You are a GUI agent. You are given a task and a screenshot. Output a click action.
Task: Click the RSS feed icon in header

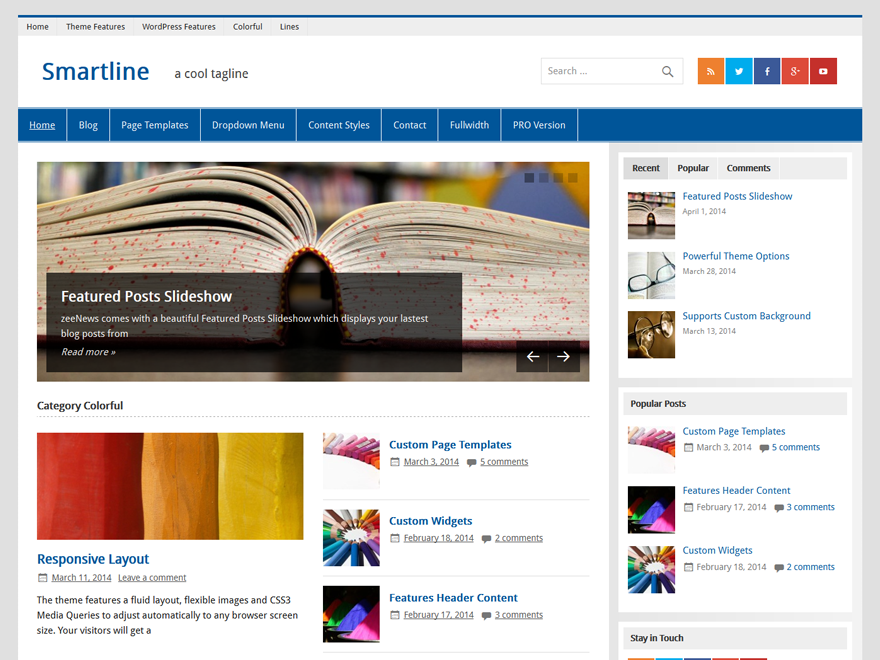tap(711, 71)
